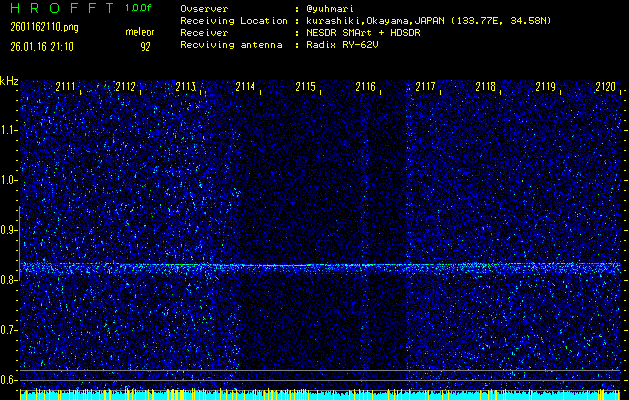Click the Receiving antenna label

[231, 45]
